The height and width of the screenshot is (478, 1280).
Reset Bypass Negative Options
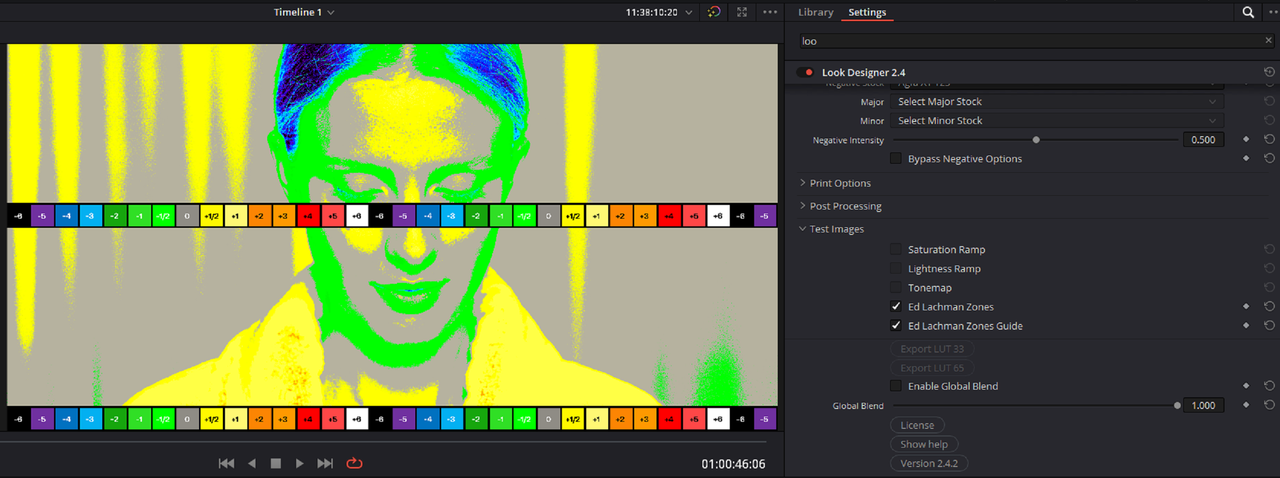point(1269,158)
